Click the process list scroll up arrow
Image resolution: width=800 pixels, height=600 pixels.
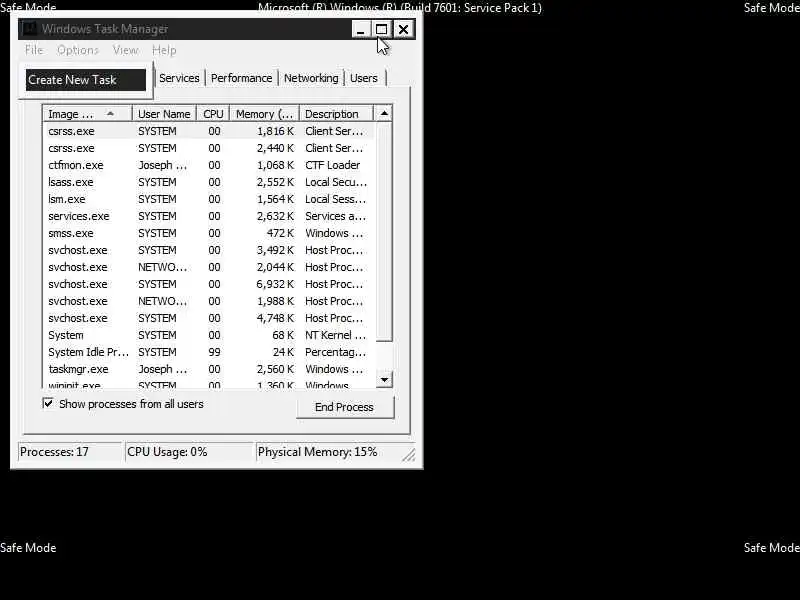384,113
